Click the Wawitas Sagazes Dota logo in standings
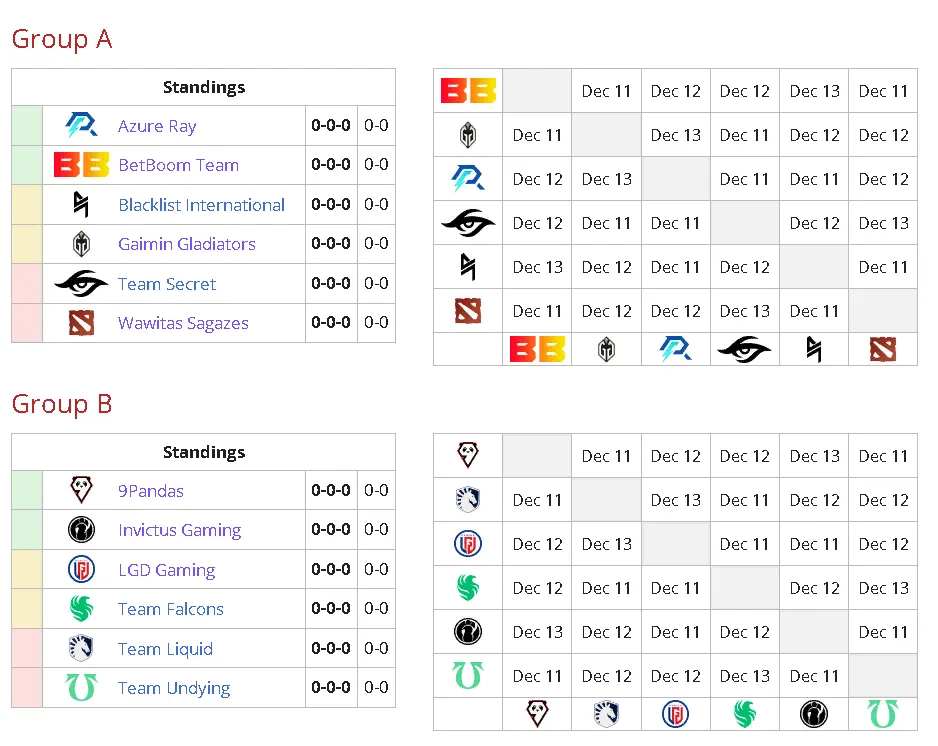Screen dimensions: 938x746 [x=81, y=323]
